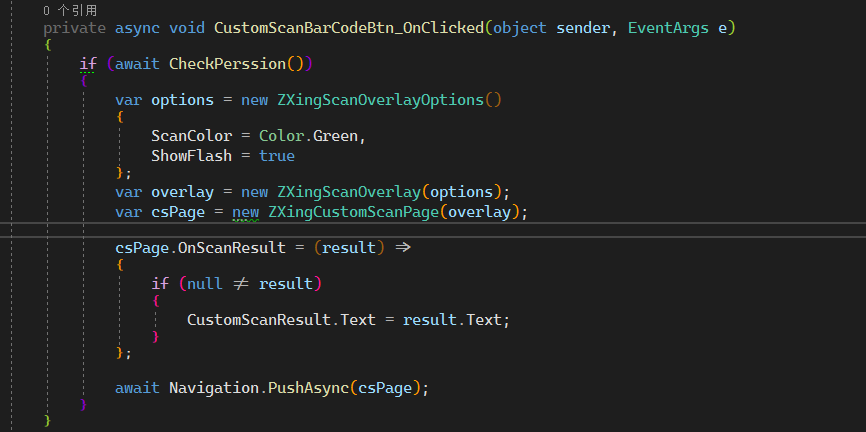Click the lambda arrow after (result)
This screenshot has height=432, width=866.
(403, 247)
